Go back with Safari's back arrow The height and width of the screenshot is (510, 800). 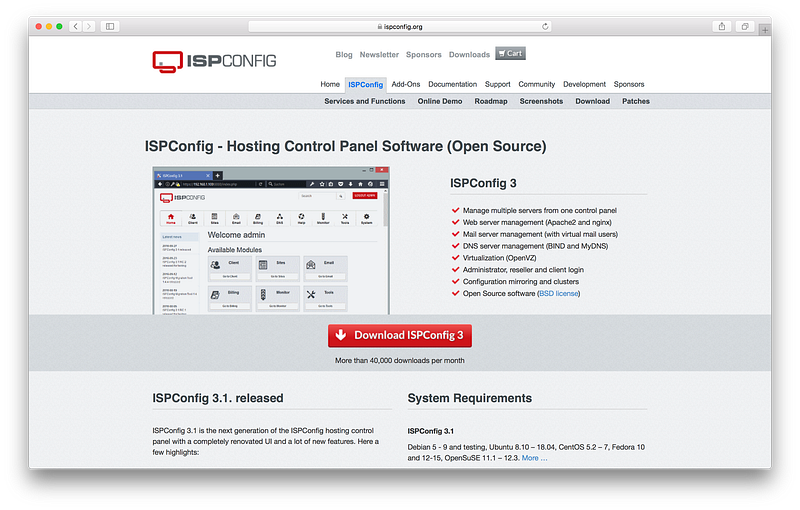pos(76,27)
